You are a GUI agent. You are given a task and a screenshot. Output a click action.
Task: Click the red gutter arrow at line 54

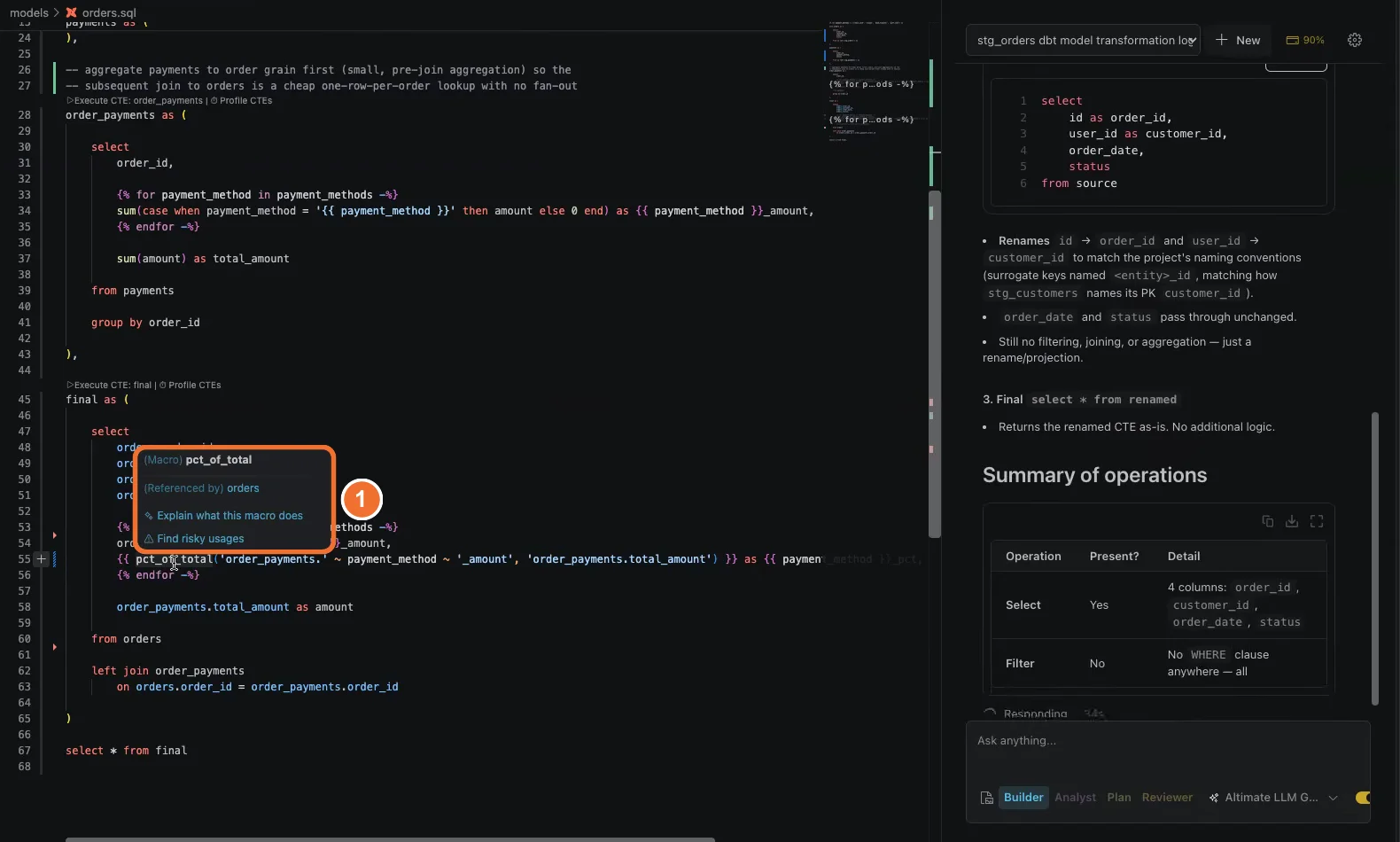click(55, 535)
